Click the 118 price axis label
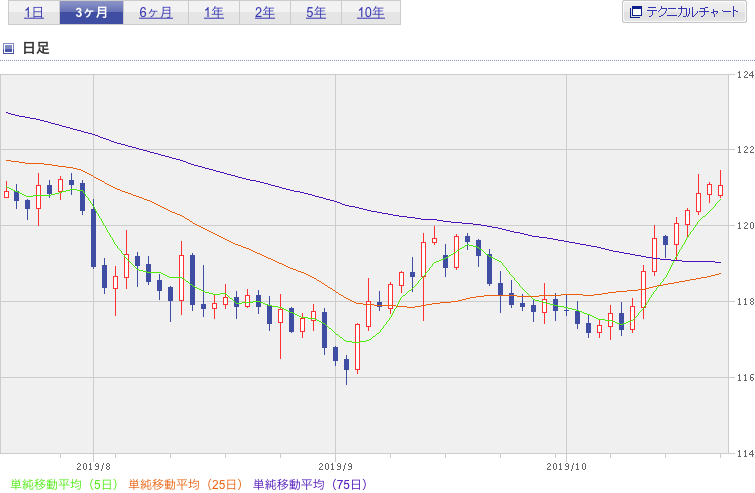 pos(745,301)
